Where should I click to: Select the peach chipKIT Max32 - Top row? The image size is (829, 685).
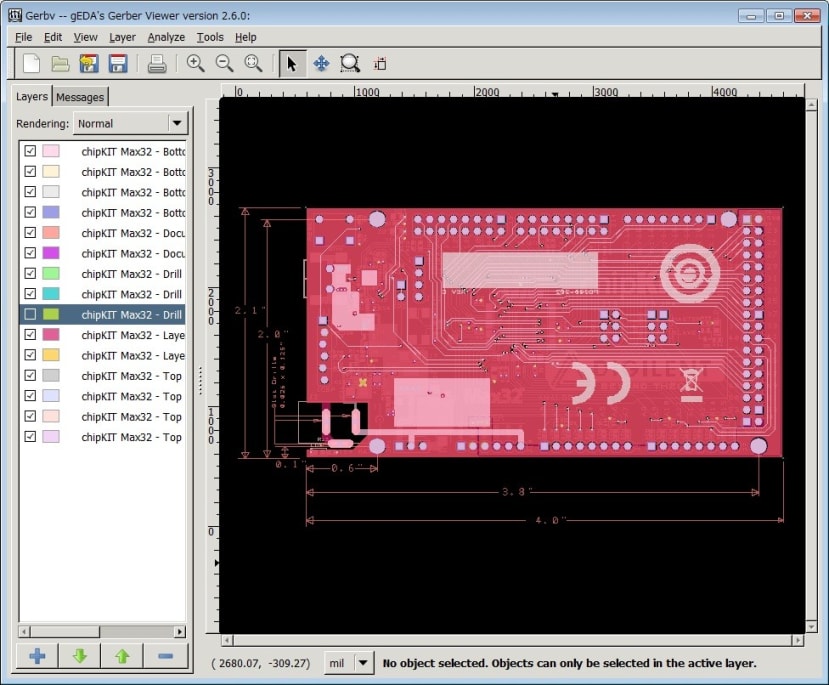[103, 416]
